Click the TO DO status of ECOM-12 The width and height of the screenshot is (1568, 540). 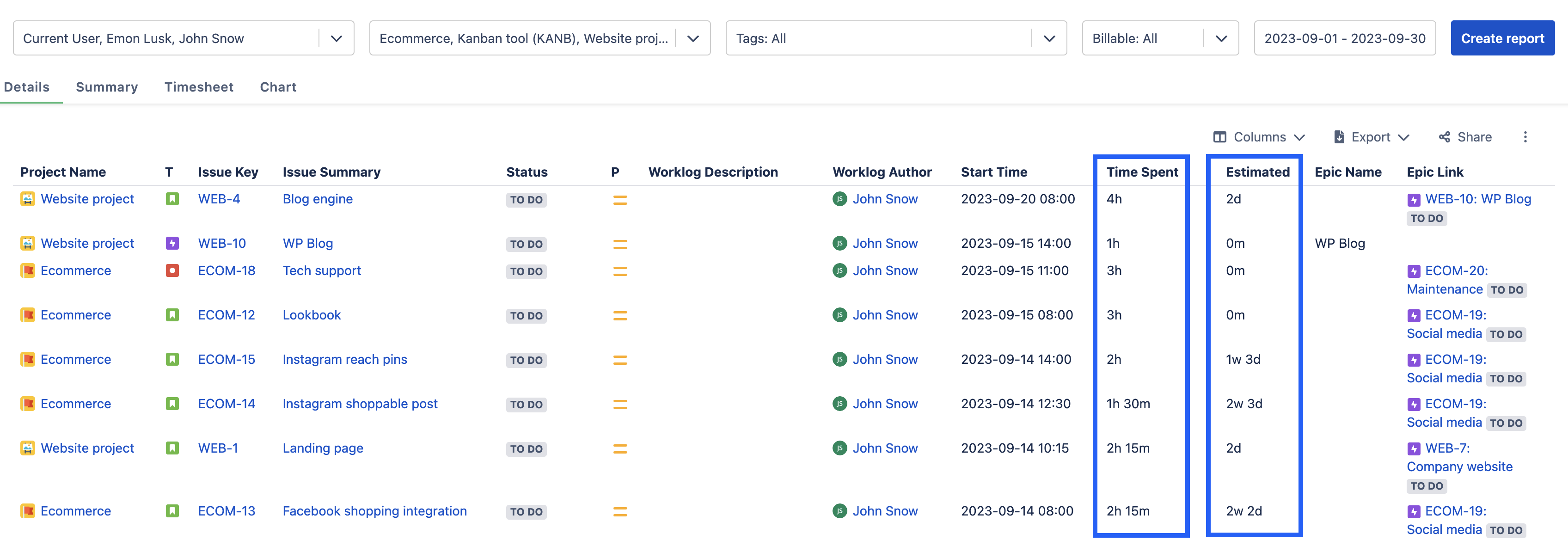point(526,316)
